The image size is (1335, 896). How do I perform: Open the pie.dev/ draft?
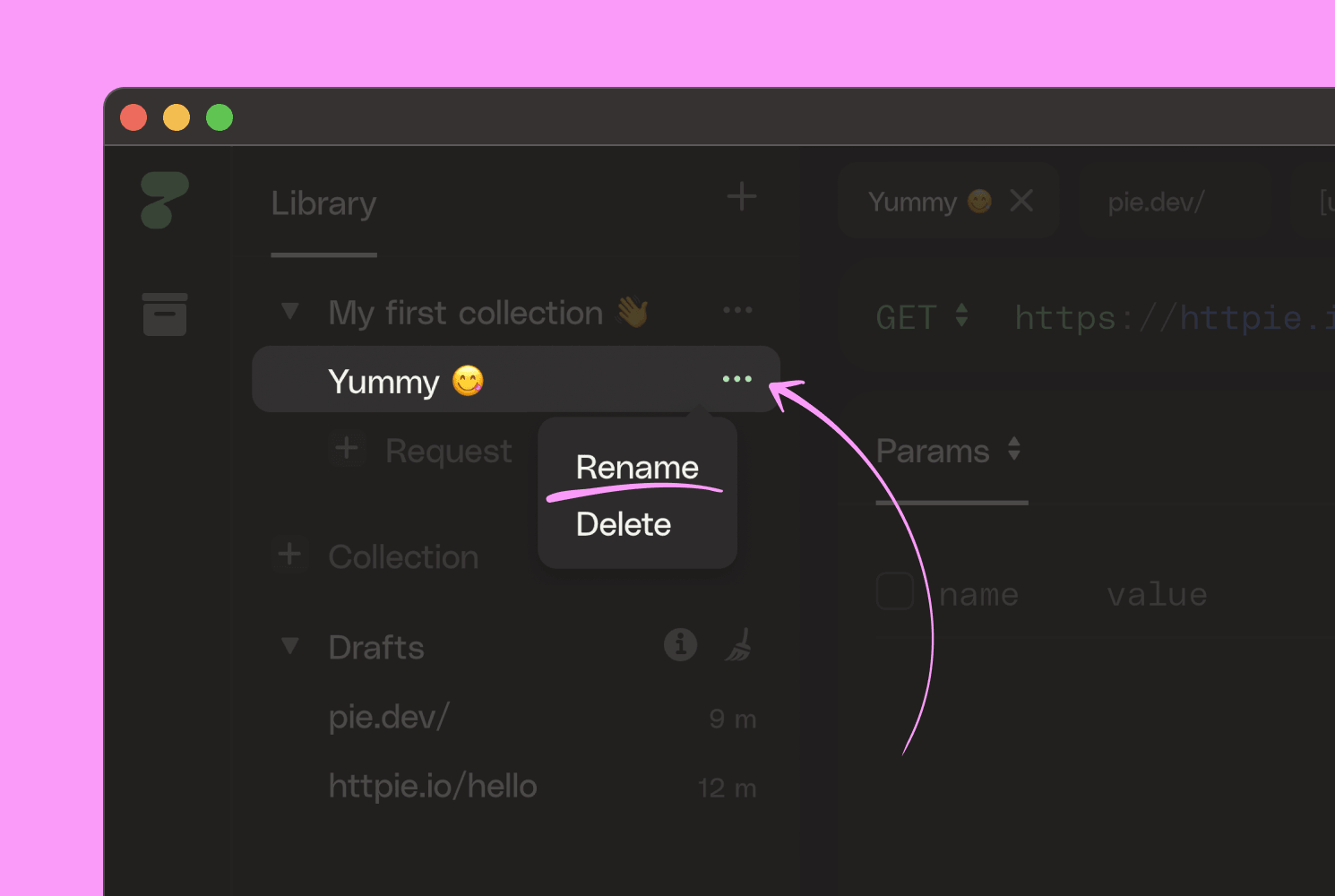[x=388, y=717]
